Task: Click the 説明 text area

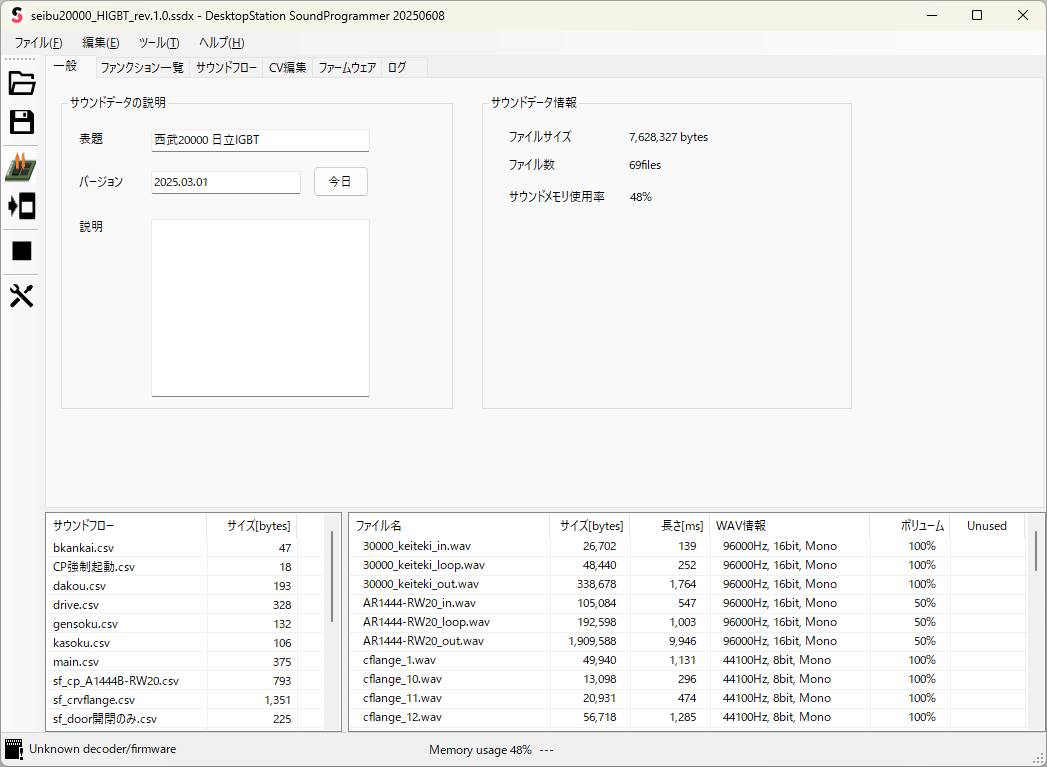Action: [260, 308]
